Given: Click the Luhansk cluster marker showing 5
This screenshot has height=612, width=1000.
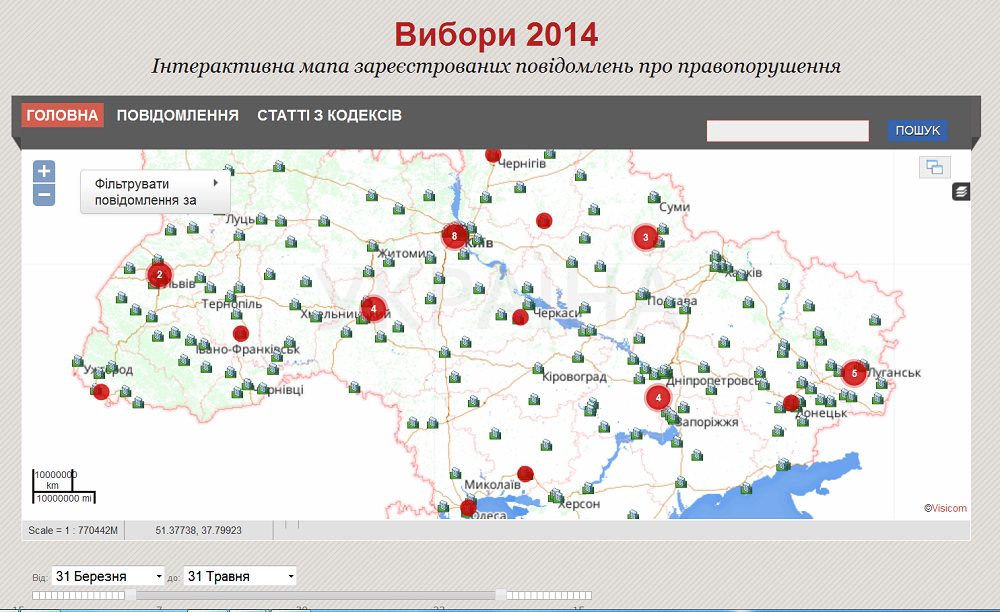Looking at the screenshot, I should click(x=854, y=373).
